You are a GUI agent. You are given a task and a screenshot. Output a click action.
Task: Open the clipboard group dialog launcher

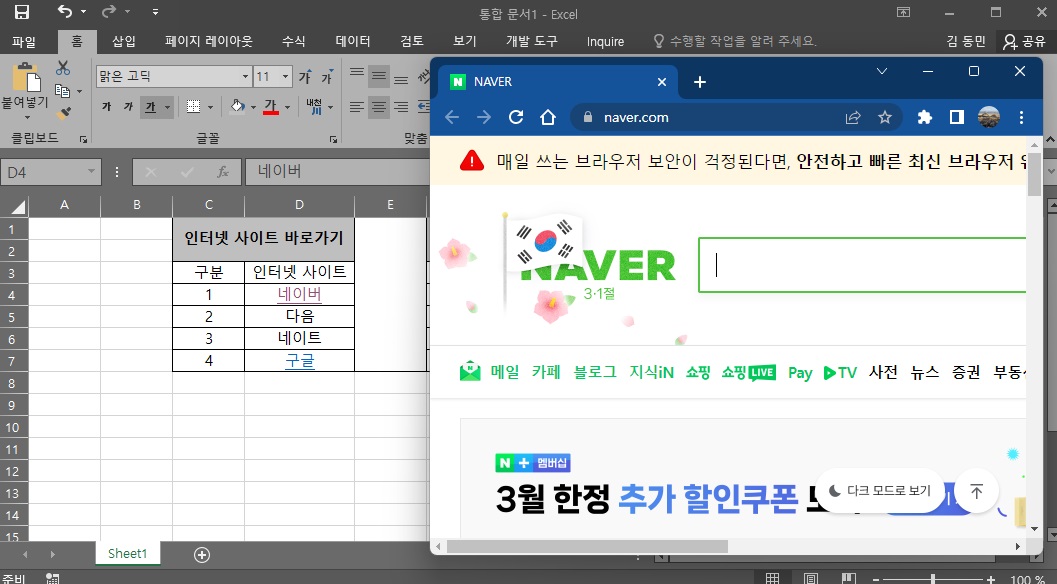[83, 139]
